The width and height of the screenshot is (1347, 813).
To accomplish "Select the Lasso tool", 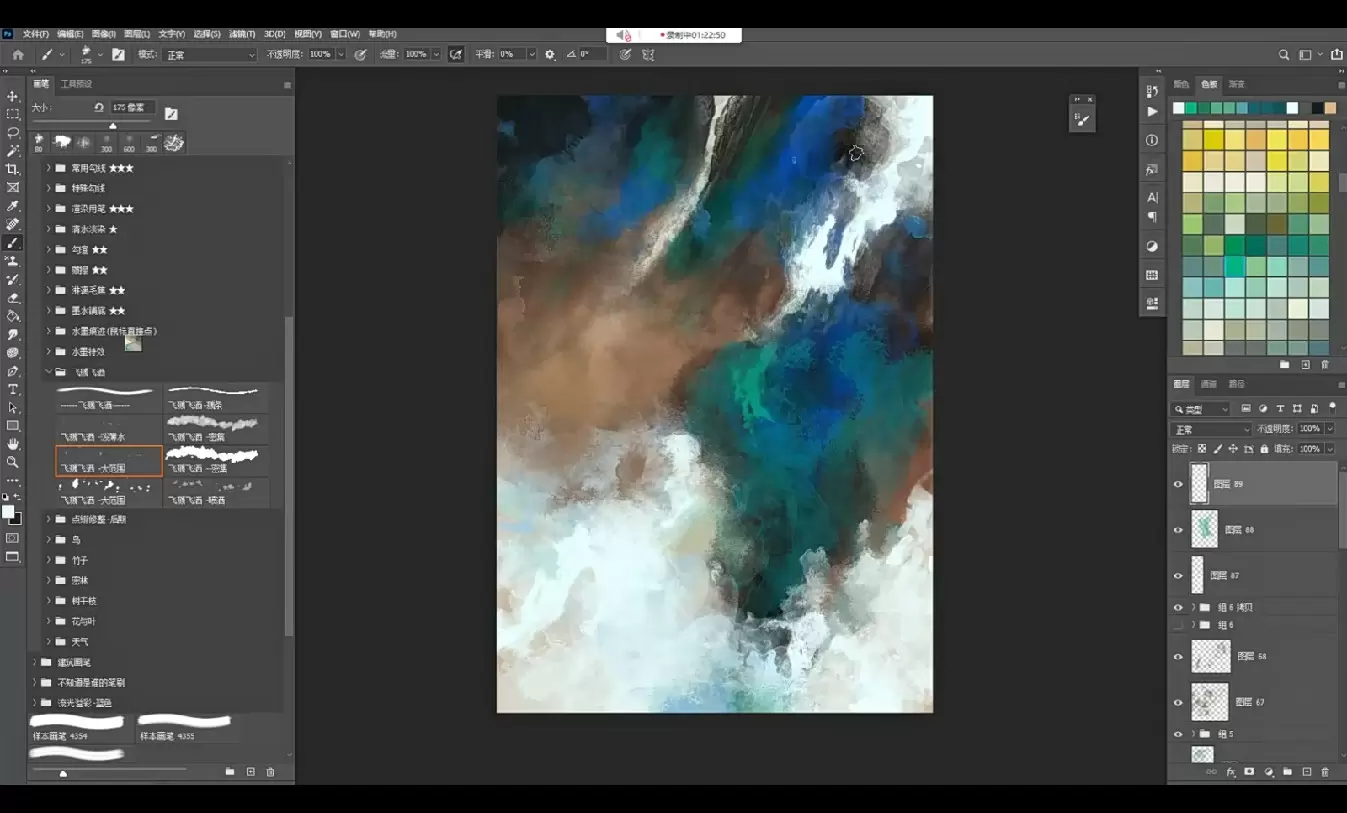I will pos(13,132).
